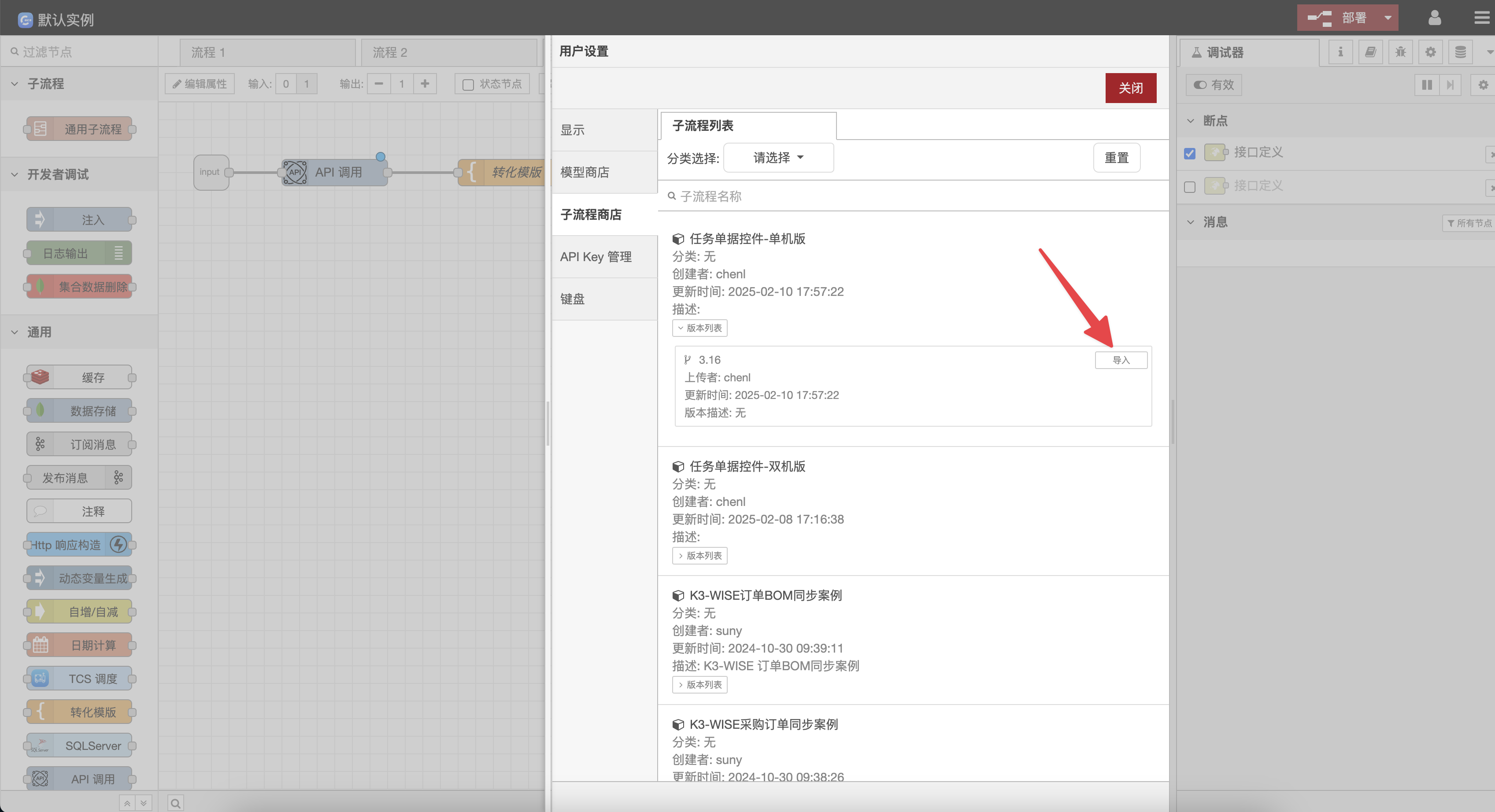
Task: Open the API Key 管理 tab
Action: (x=596, y=257)
